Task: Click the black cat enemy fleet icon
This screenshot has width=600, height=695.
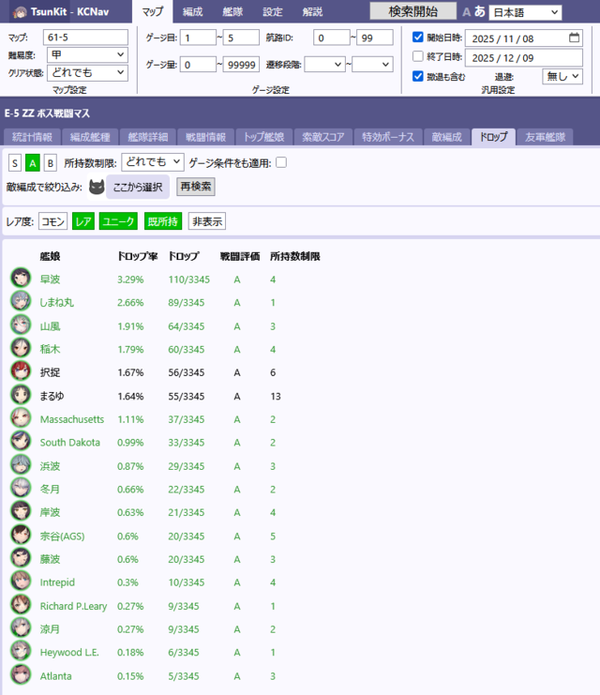Action: pyautogui.click(x=96, y=186)
